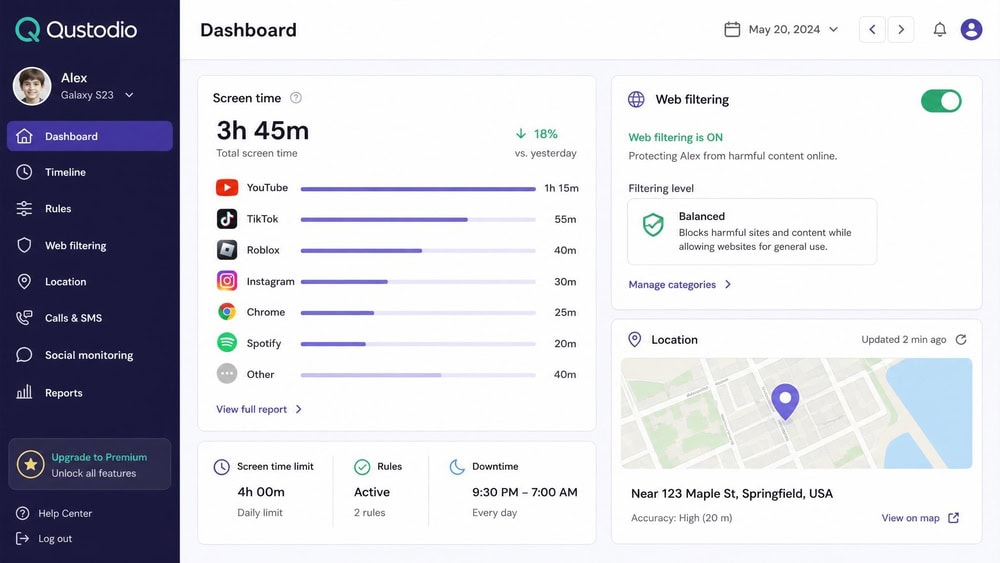This screenshot has width=1000, height=563.
Task: Click the Web filtering is ON status
Action: click(x=675, y=137)
